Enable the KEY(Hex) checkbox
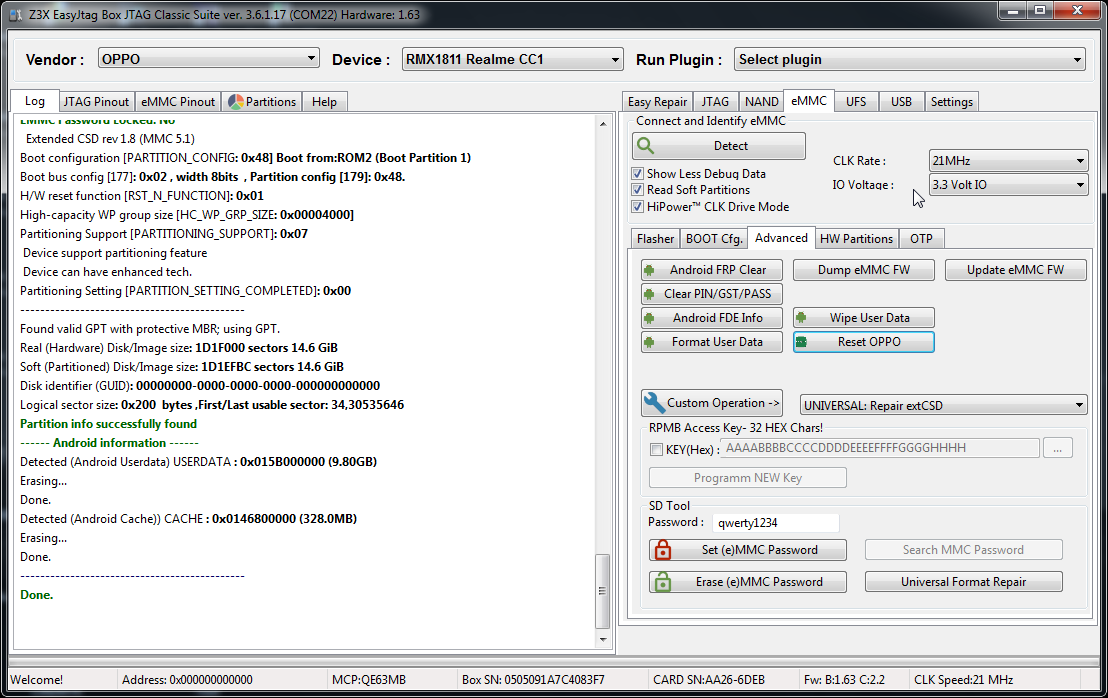Image resolution: width=1108 pixels, height=698 pixels. click(x=657, y=449)
